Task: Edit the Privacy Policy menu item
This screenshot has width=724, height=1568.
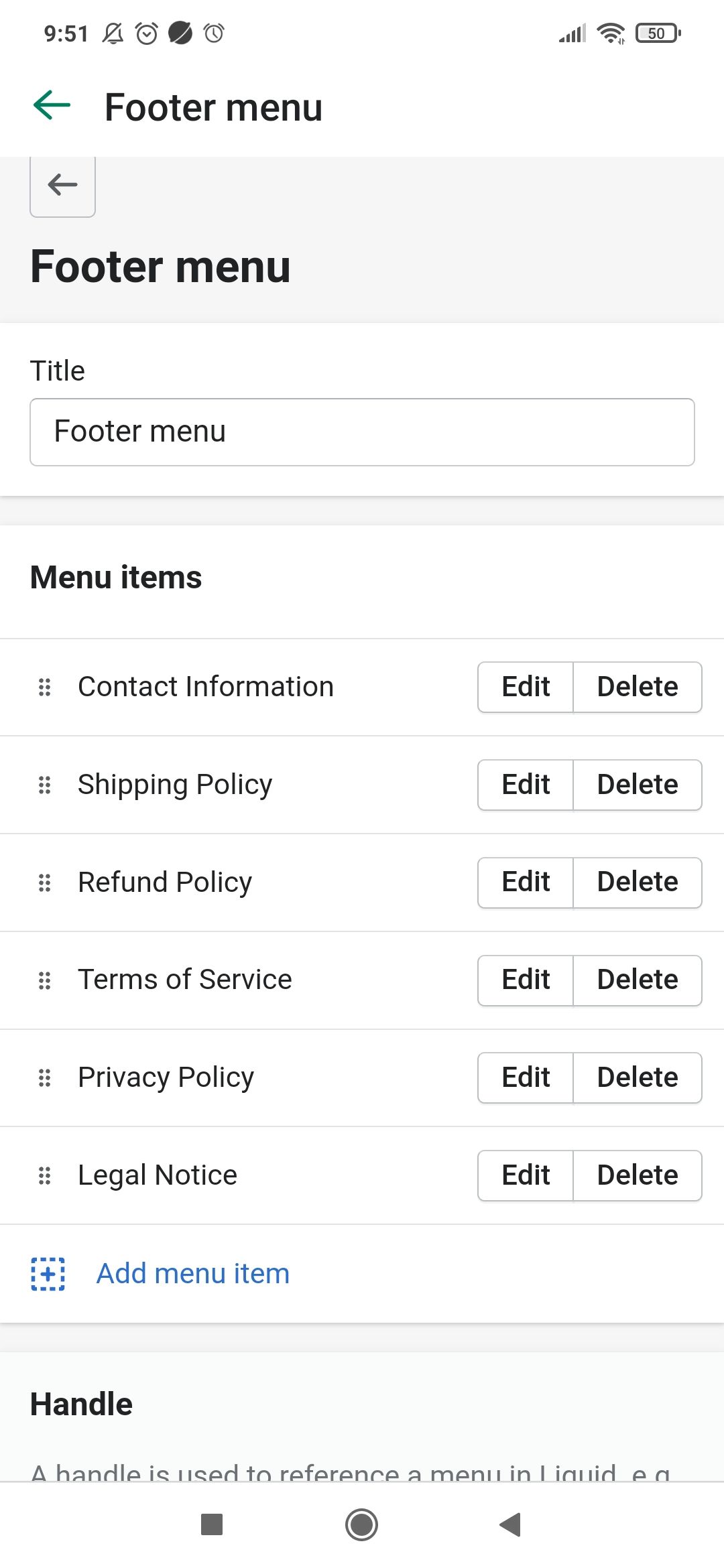Action: 526,1077
